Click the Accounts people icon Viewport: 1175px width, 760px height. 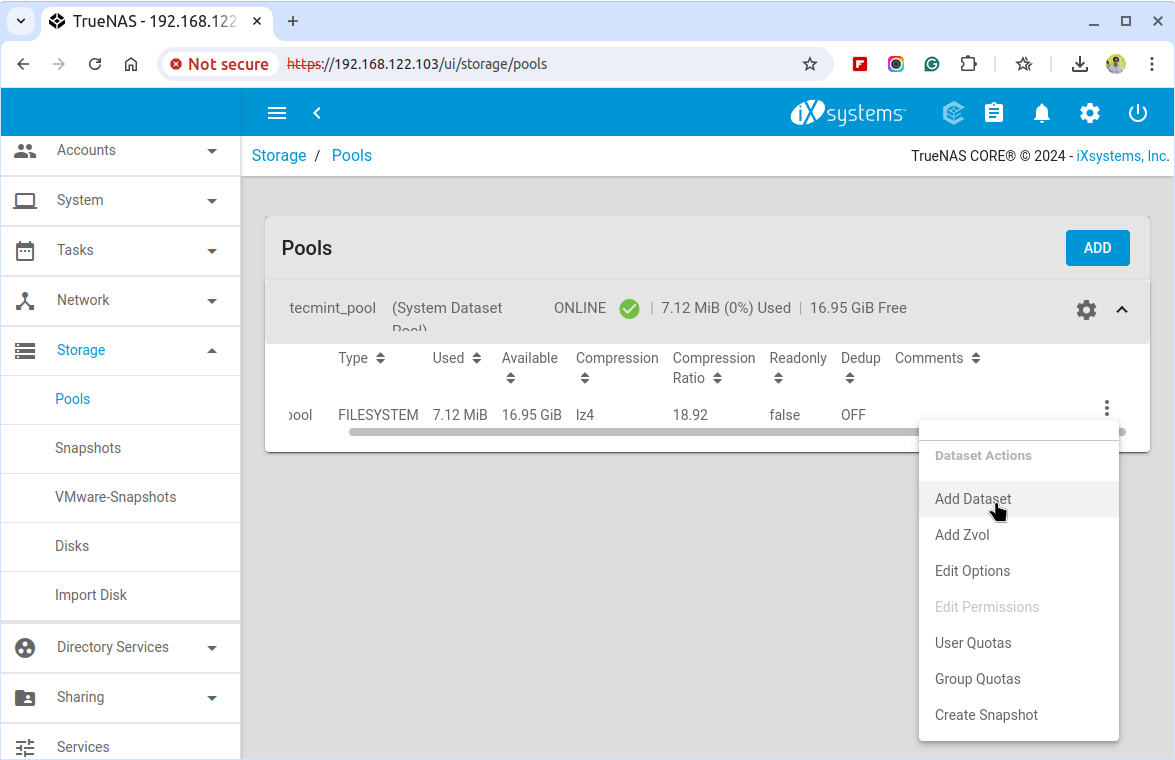(x=25, y=151)
